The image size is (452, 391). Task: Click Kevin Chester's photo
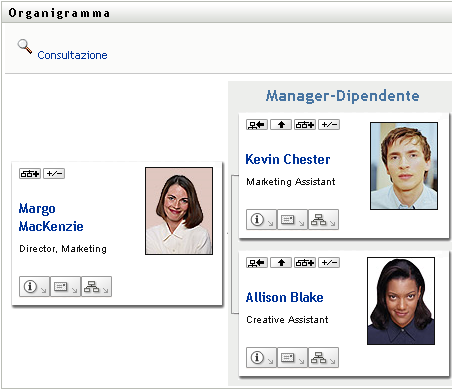404,166
